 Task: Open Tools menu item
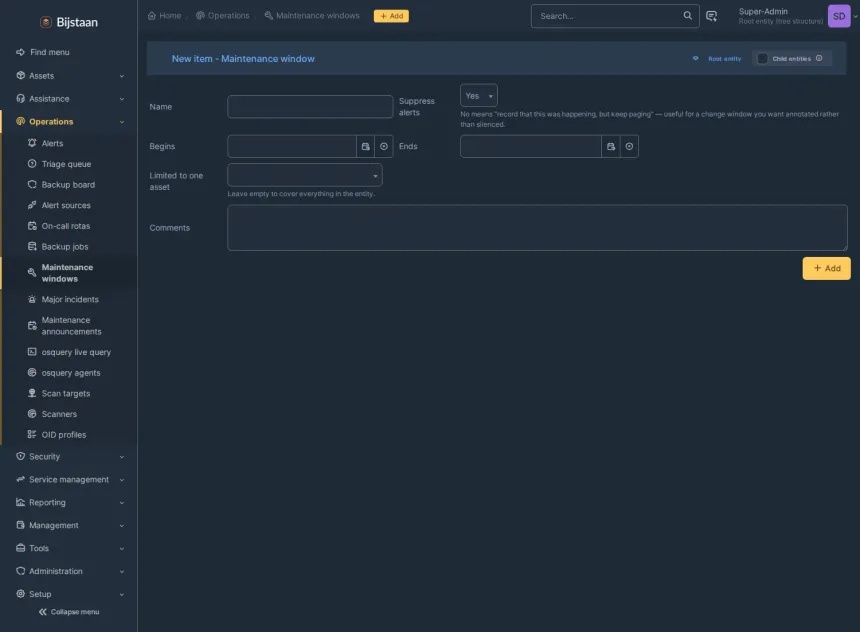click(x=70, y=548)
